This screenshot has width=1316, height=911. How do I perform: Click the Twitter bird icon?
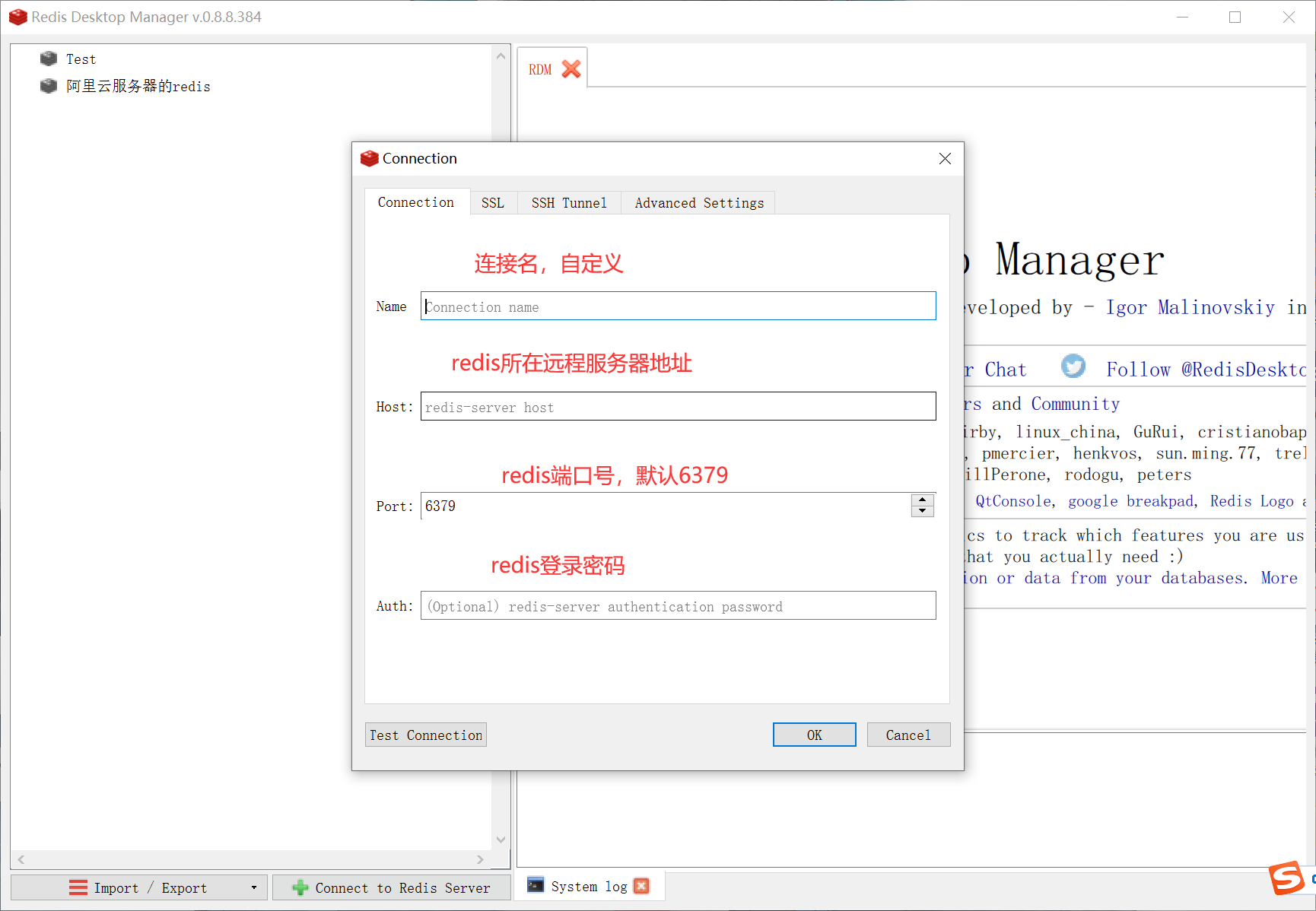click(x=1073, y=367)
